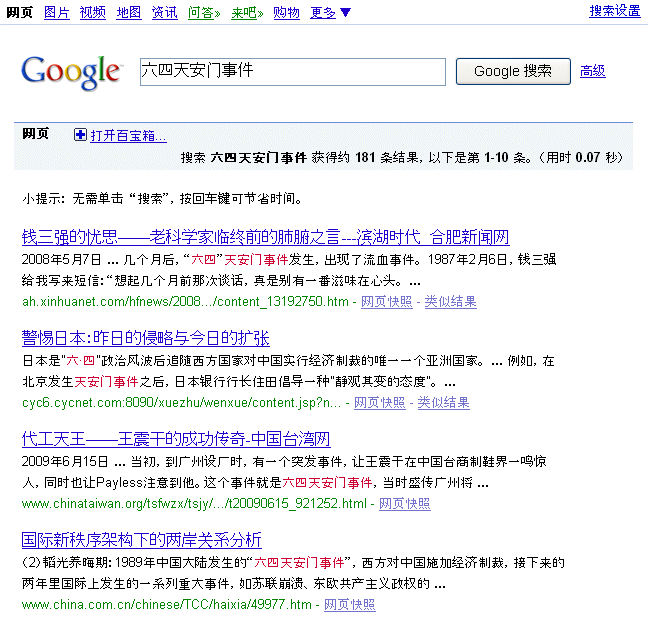Screen dimensions: 648x622
Task: Click URL text cyc6.cycnet.com:8090/xuezhu
Action: tap(181, 403)
